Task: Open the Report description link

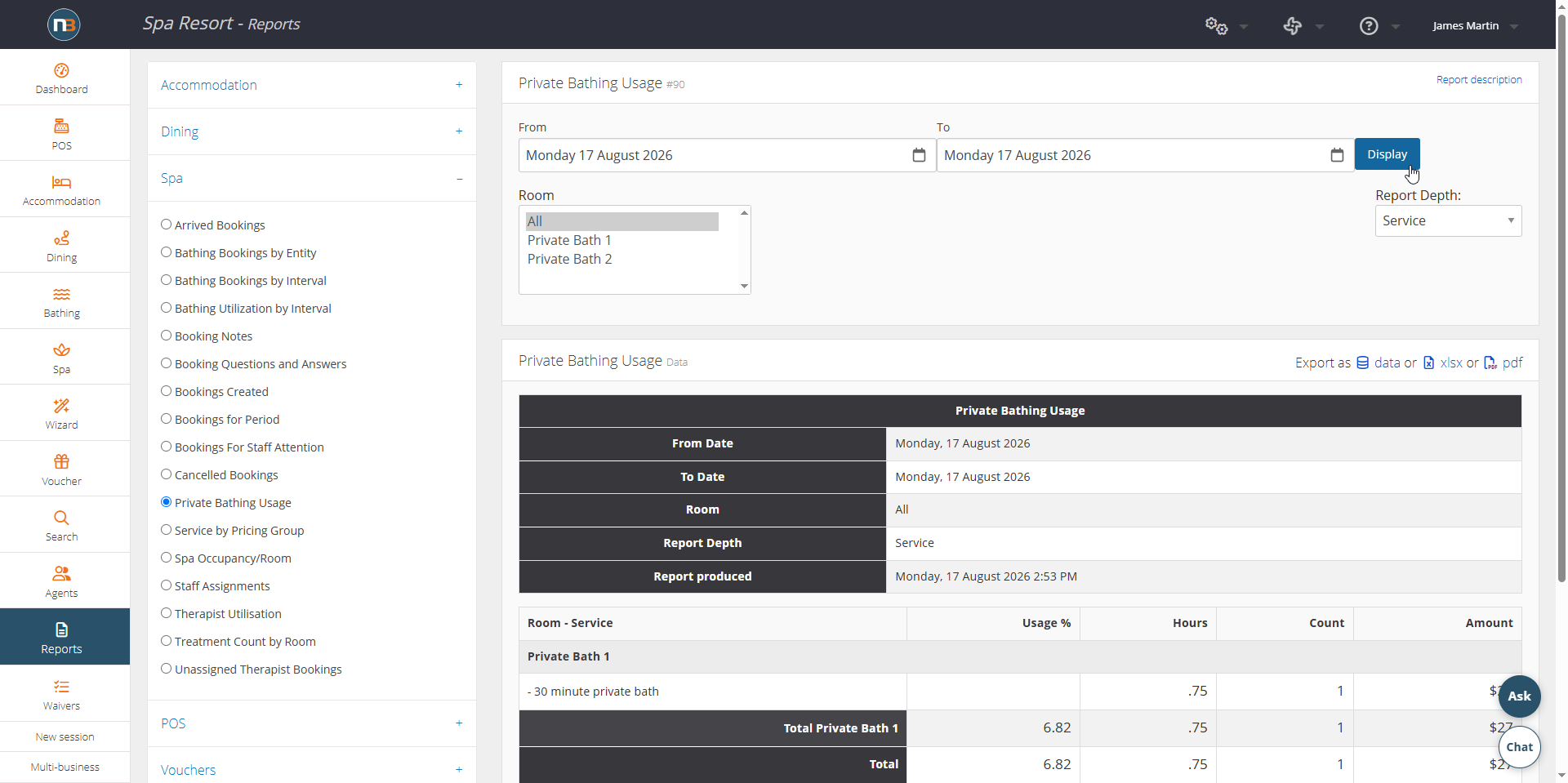Action: [x=1479, y=80]
